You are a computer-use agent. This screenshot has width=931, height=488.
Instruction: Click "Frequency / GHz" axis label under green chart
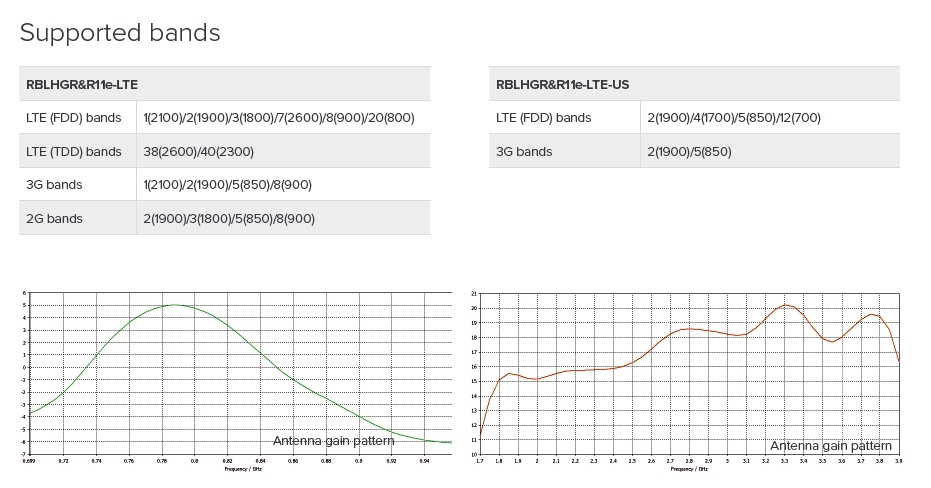244,468
